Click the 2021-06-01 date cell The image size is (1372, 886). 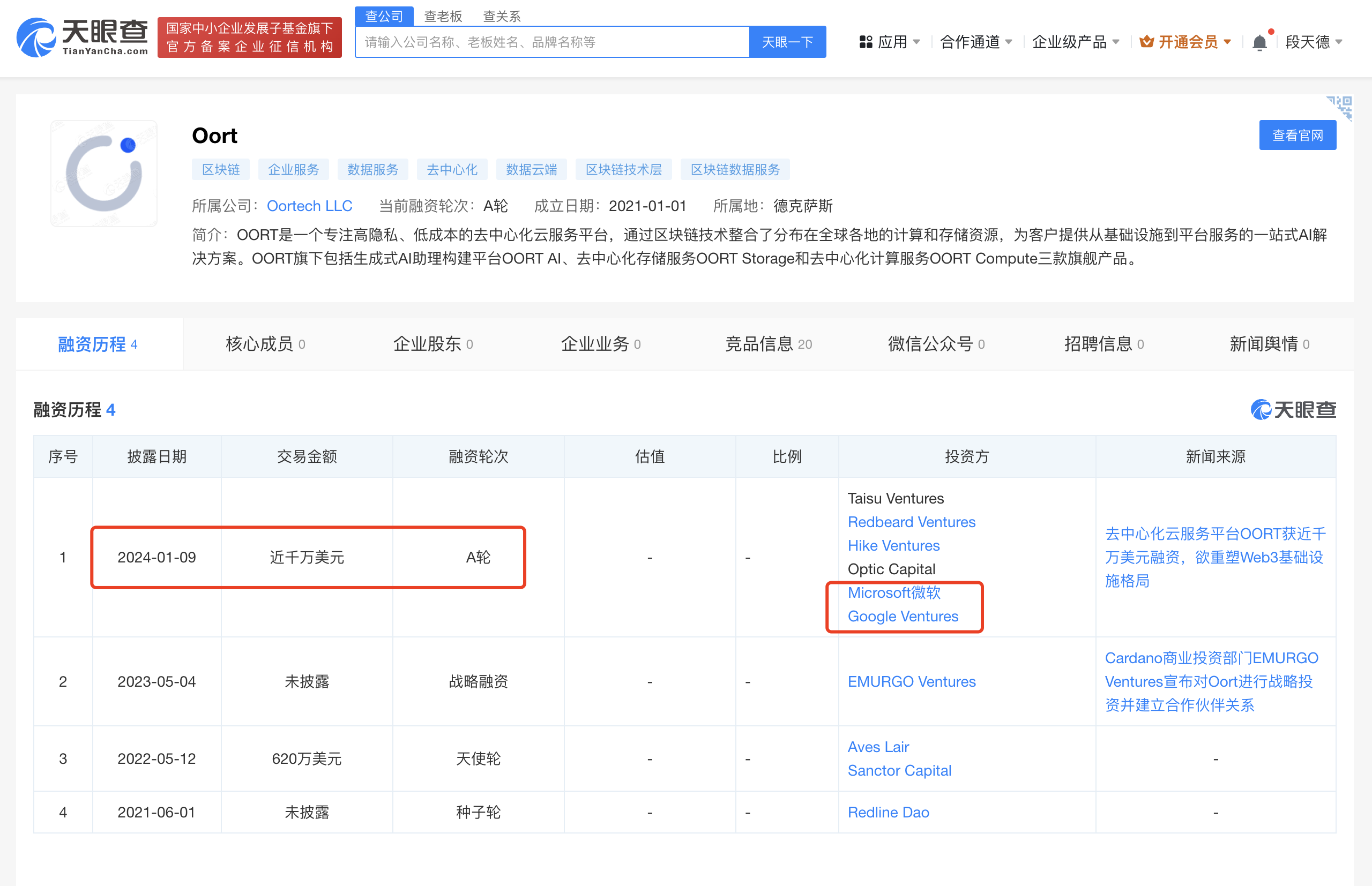point(156,813)
